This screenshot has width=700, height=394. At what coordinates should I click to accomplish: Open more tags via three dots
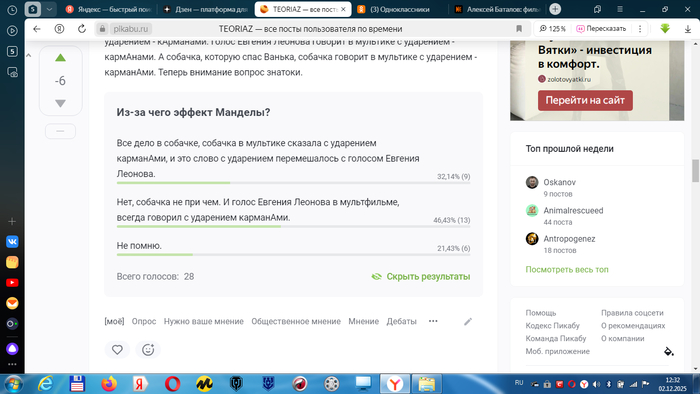(x=433, y=321)
